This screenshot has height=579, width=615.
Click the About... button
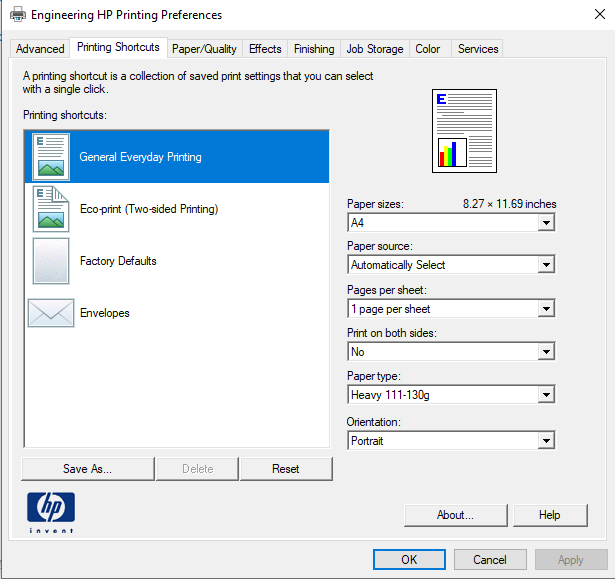coord(455,515)
